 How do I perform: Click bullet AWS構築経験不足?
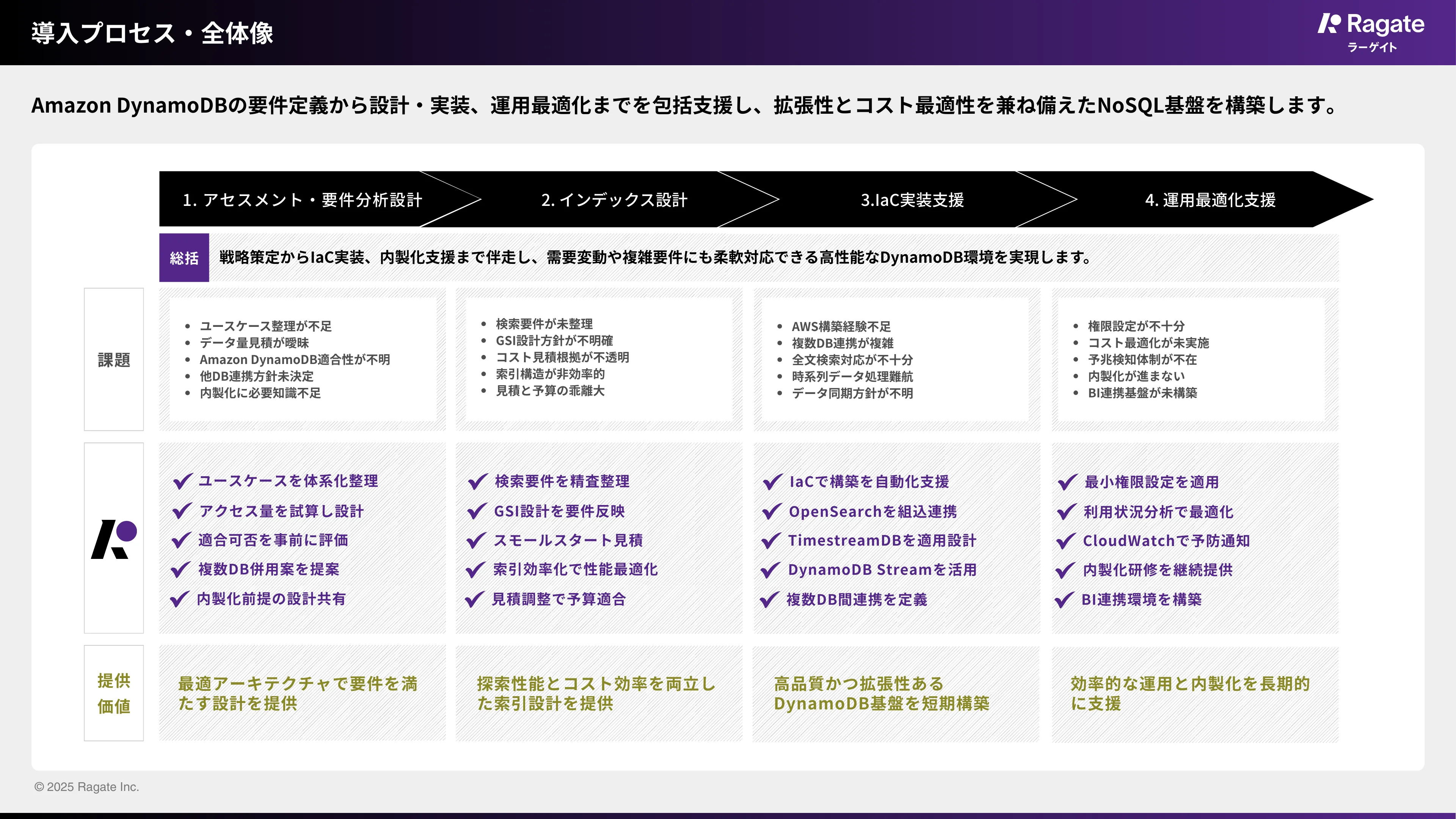click(x=841, y=327)
